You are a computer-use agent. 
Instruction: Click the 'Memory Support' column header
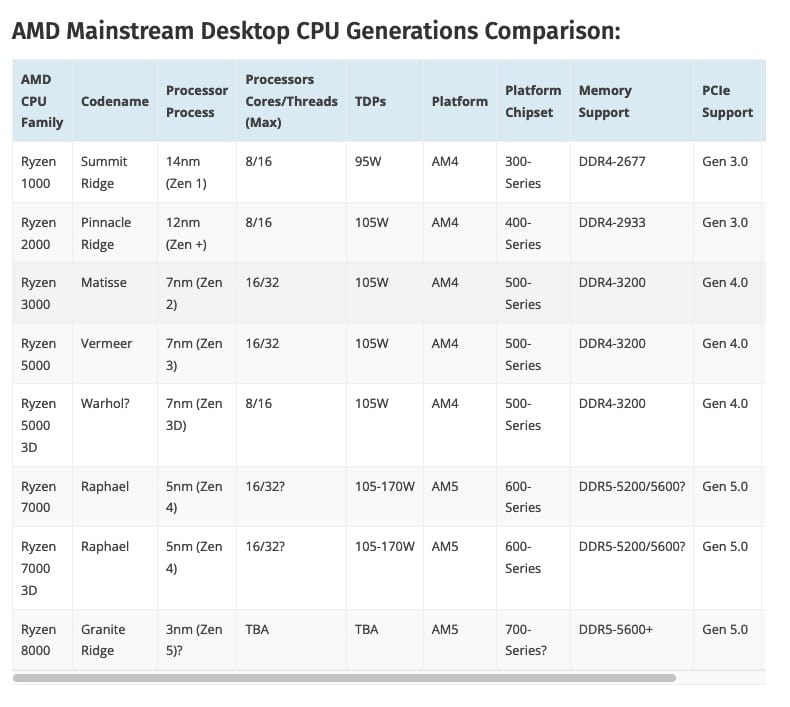click(x=632, y=101)
